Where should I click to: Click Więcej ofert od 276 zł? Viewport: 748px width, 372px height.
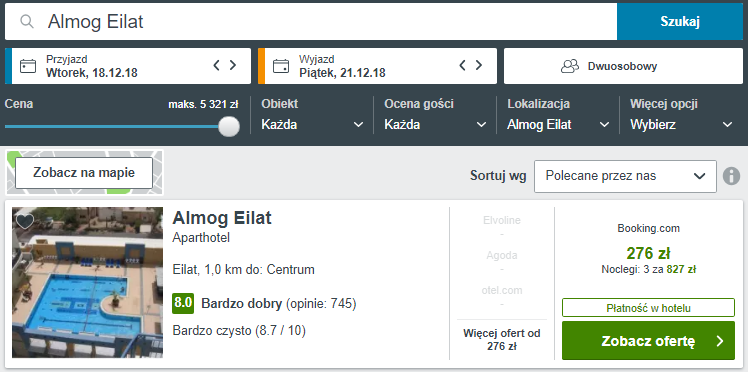tap(502, 340)
